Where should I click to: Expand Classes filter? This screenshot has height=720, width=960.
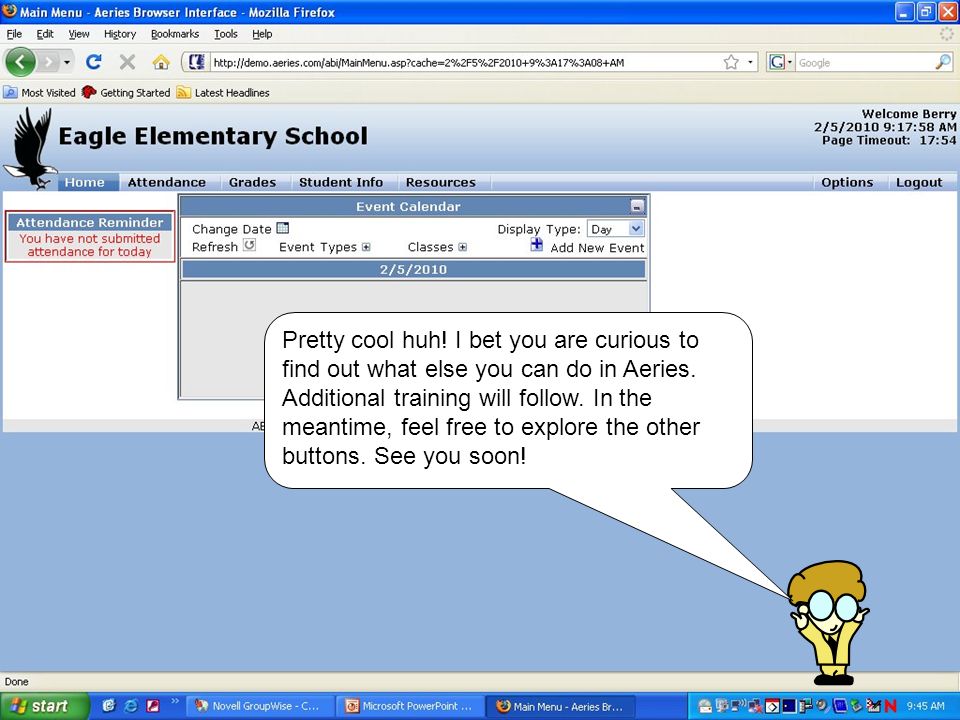click(x=462, y=247)
